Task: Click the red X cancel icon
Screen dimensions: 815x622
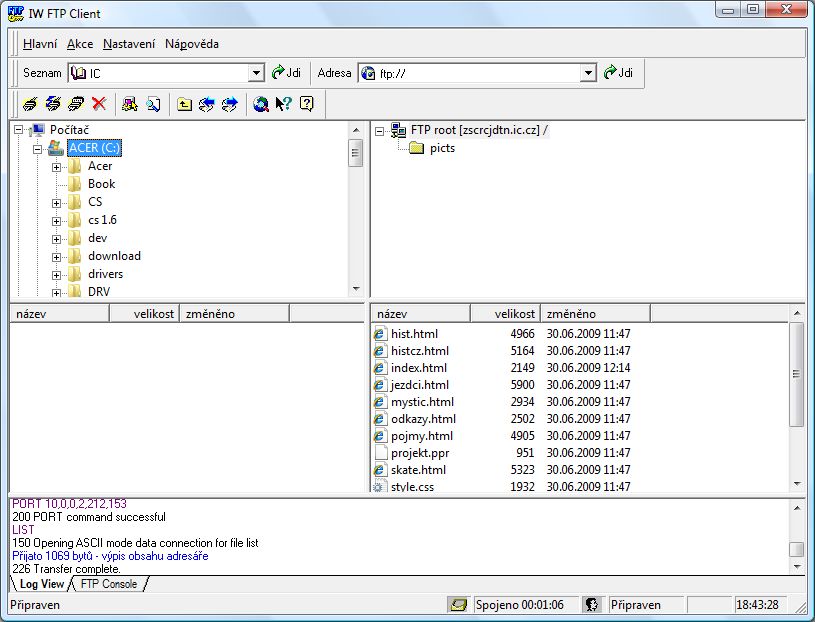Action: tap(99, 104)
